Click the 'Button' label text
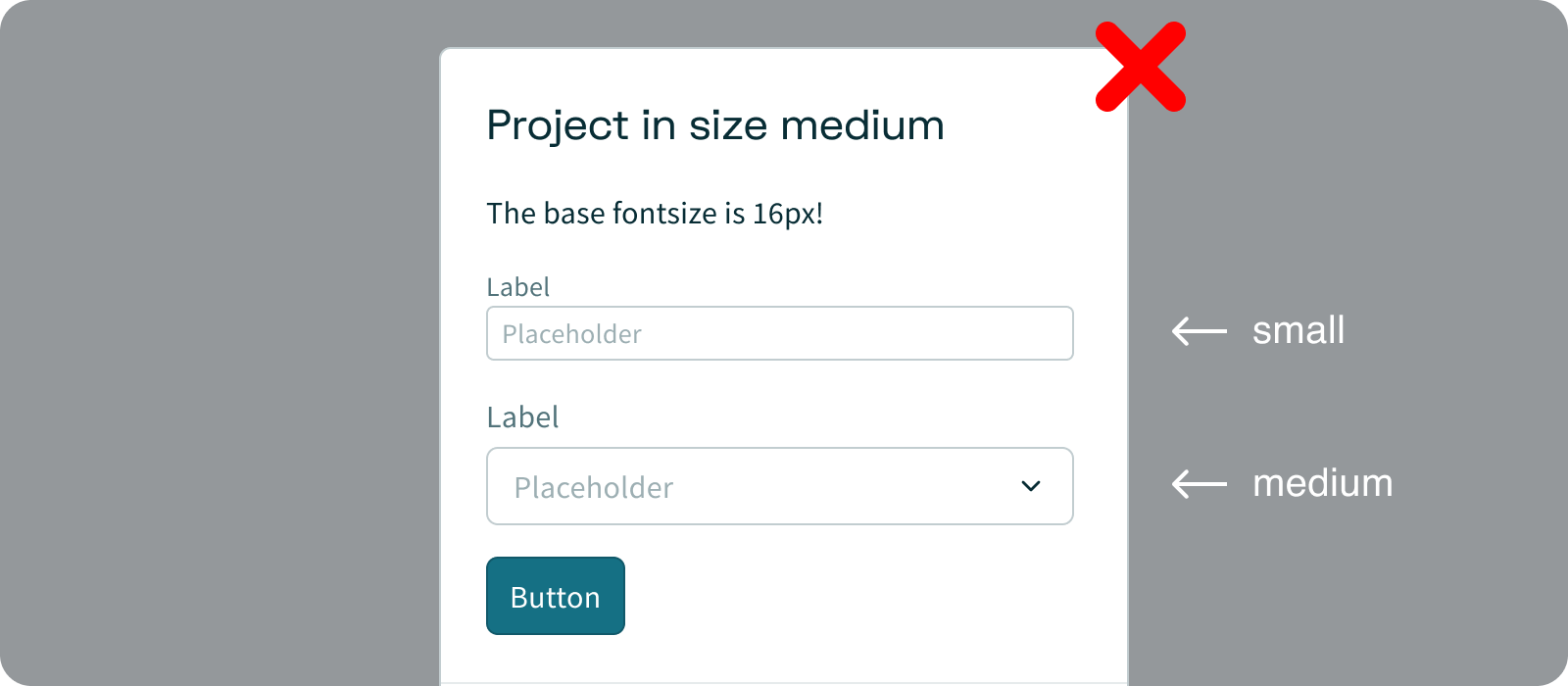The image size is (1568, 686). (x=555, y=596)
